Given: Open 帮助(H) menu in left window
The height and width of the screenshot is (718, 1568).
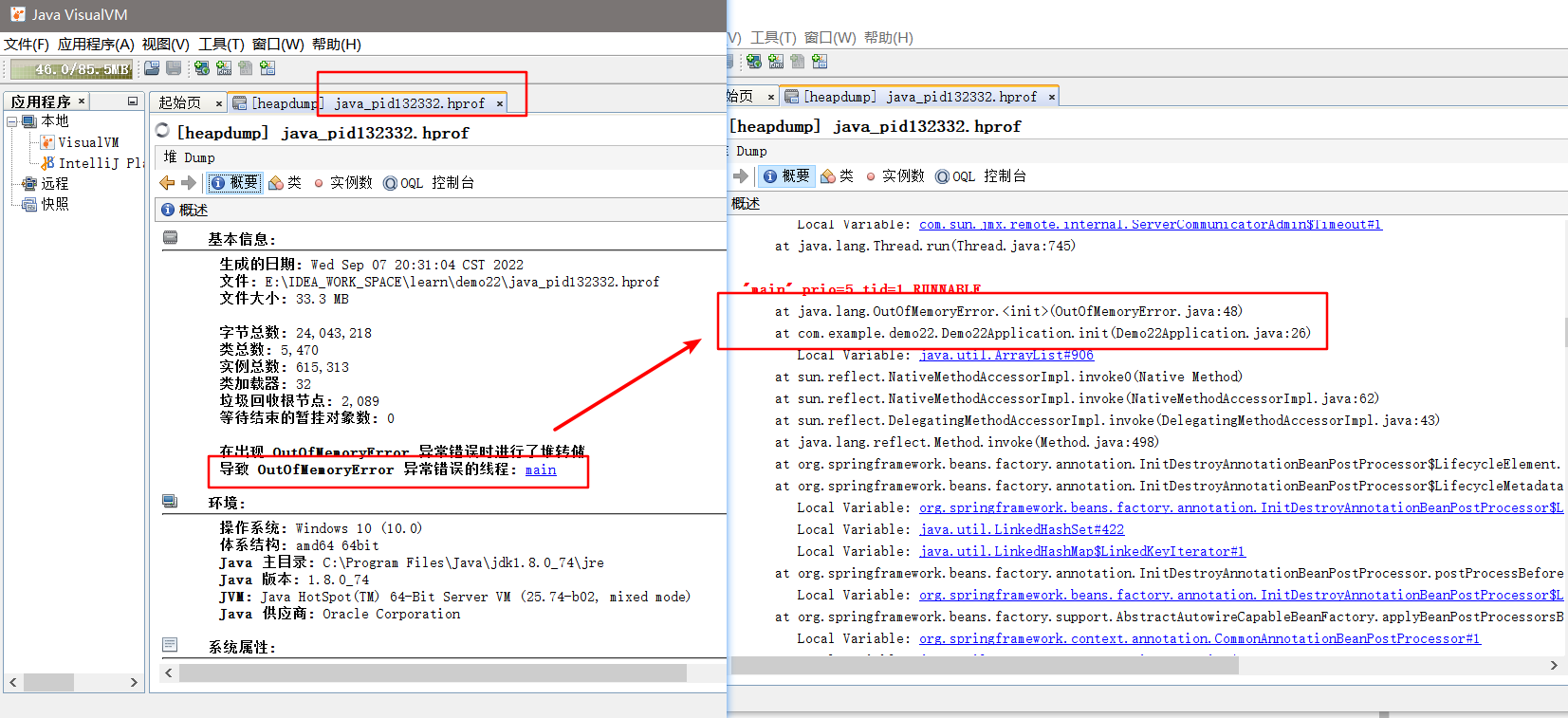Looking at the screenshot, I should point(337,45).
